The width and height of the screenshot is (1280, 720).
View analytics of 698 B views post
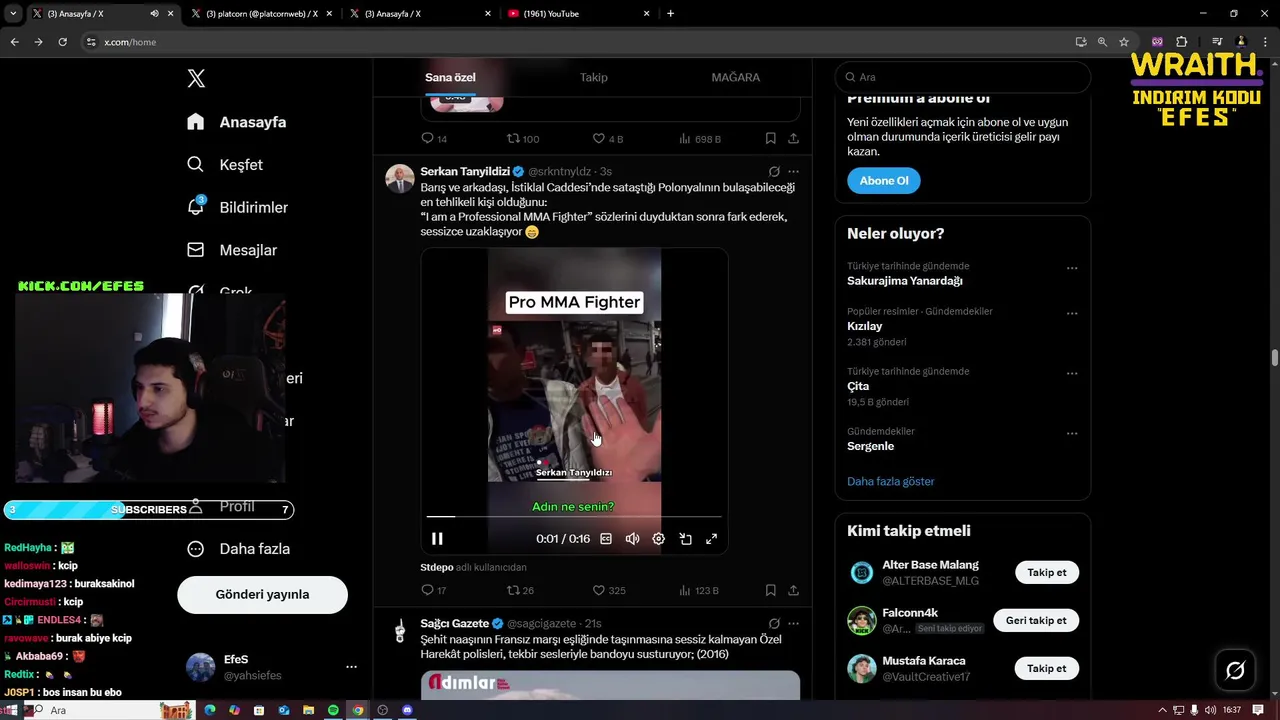[700, 139]
